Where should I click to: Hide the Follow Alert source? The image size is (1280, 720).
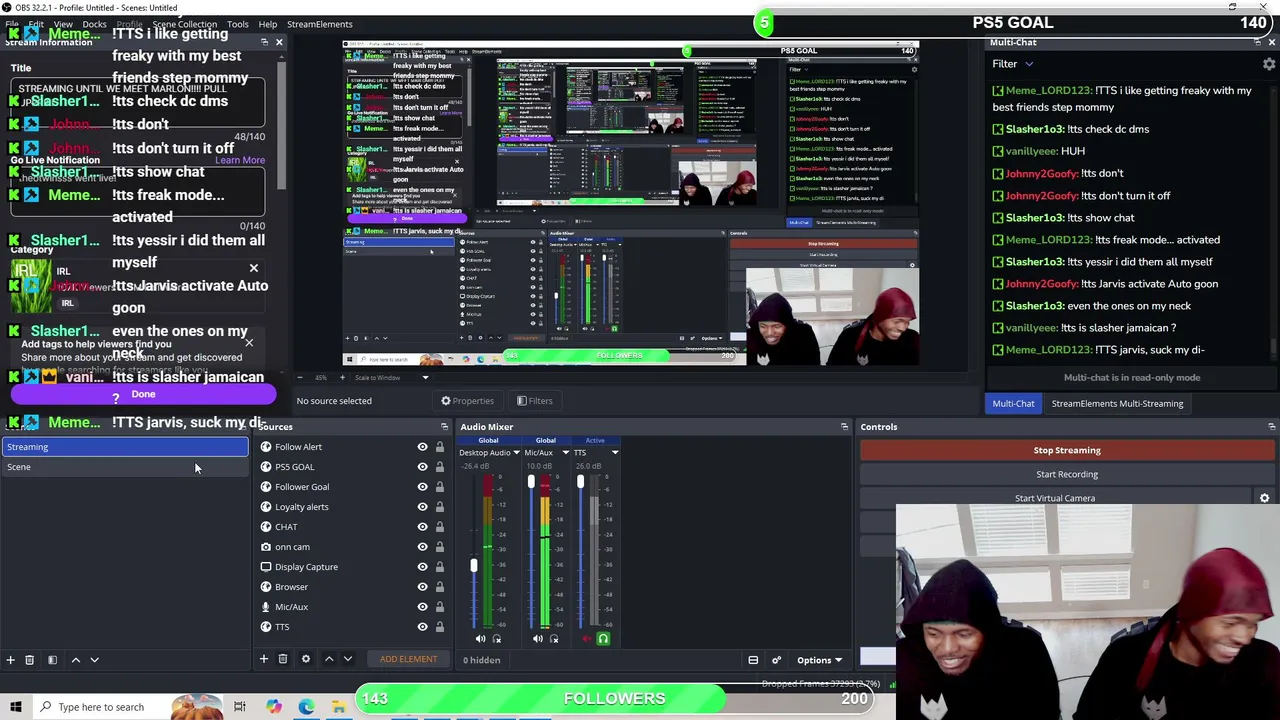[422, 447]
